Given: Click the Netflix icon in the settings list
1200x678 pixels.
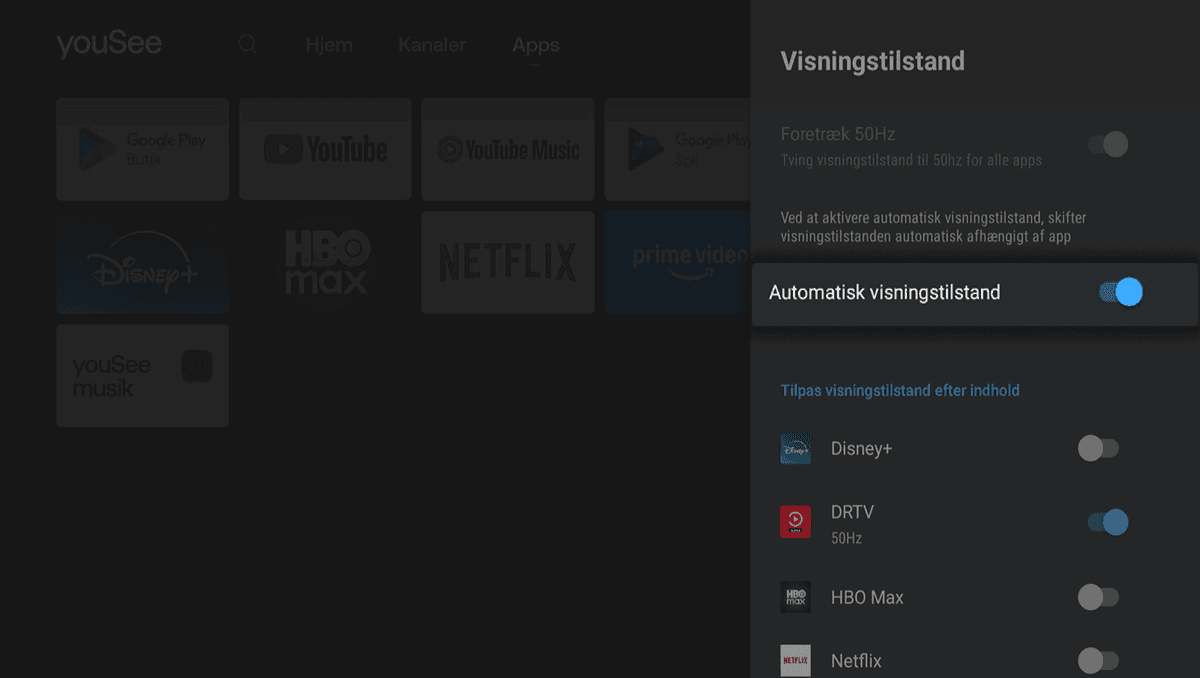Looking at the screenshot, I should click(x=795, y=660).
